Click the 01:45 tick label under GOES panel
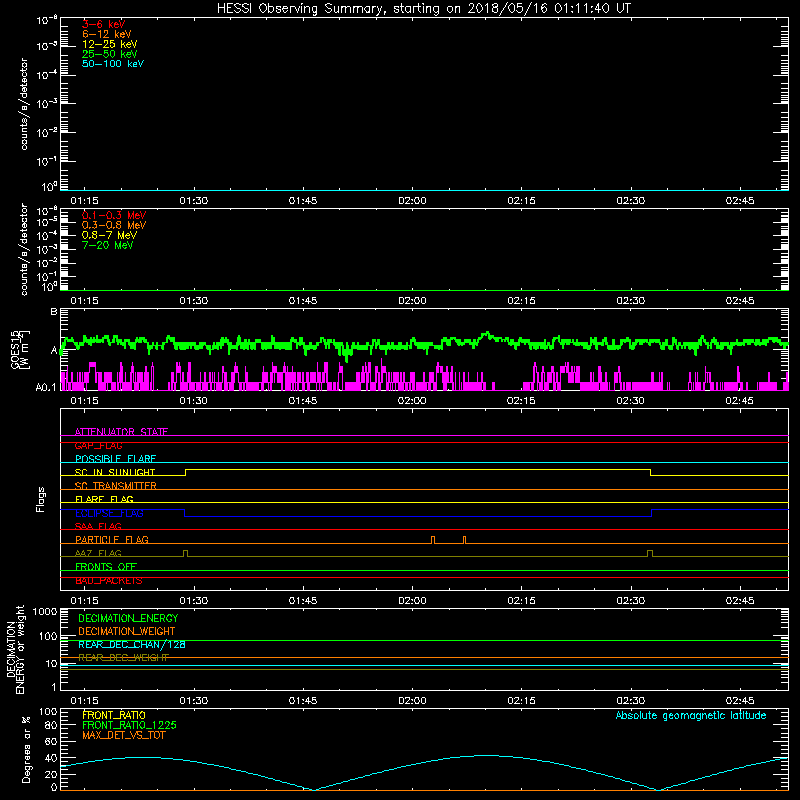 (303, 401)
